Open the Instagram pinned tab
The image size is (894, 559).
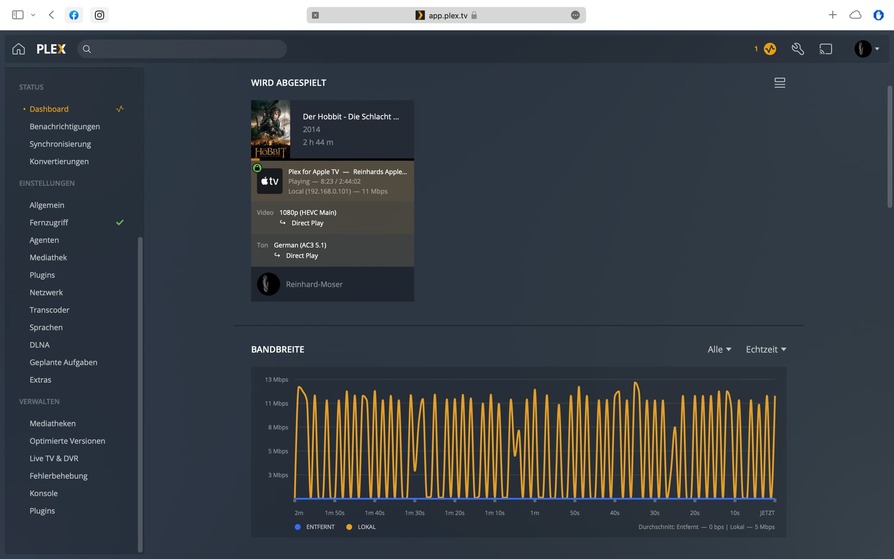[x=99, y=15]
